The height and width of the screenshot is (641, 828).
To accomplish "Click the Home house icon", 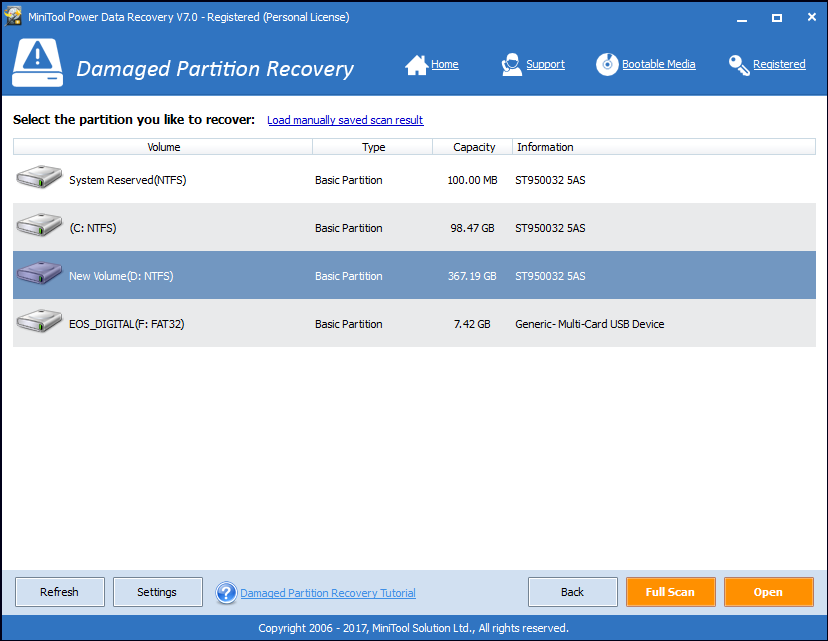I will [417, 65].
